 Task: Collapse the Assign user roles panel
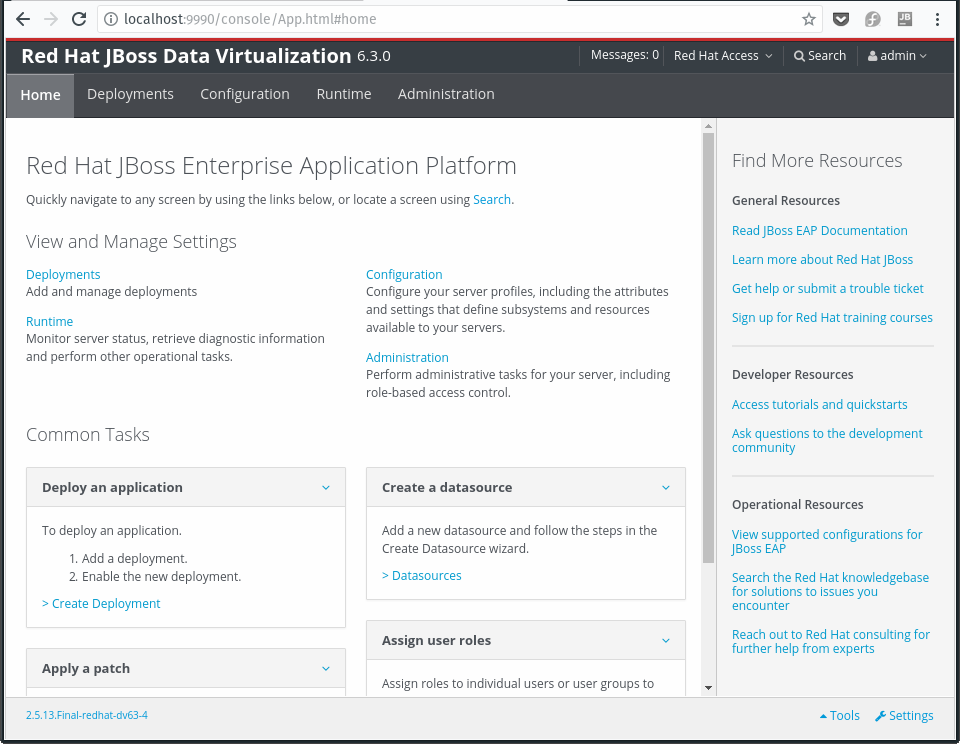pyautogui.click(x=666, y=641)
